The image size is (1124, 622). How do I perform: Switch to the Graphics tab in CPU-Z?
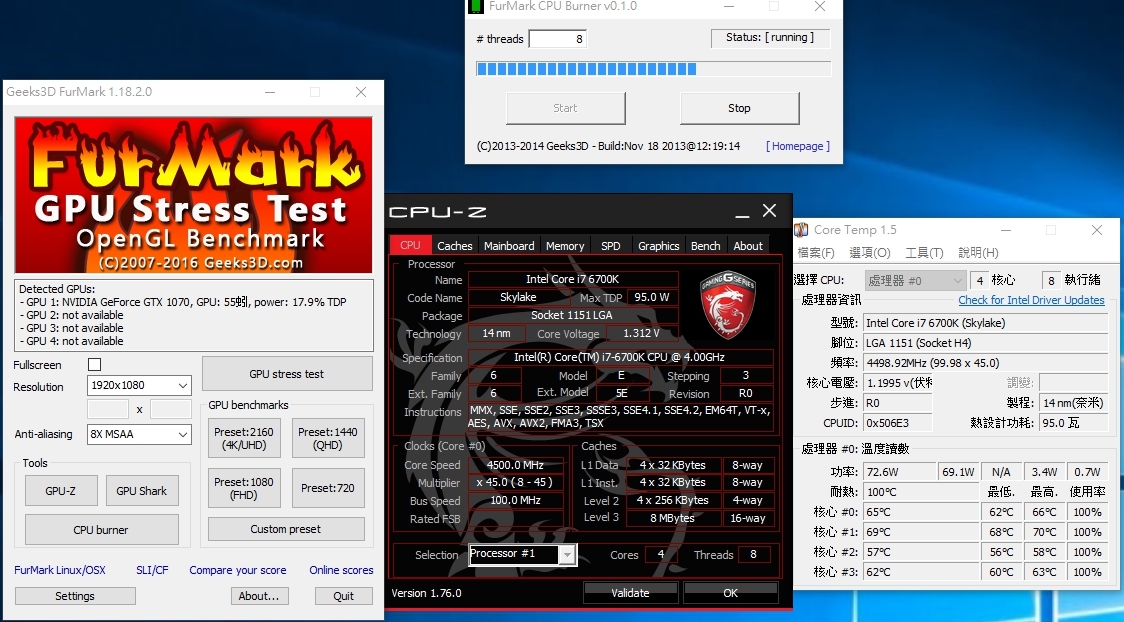tap(658, 245)
